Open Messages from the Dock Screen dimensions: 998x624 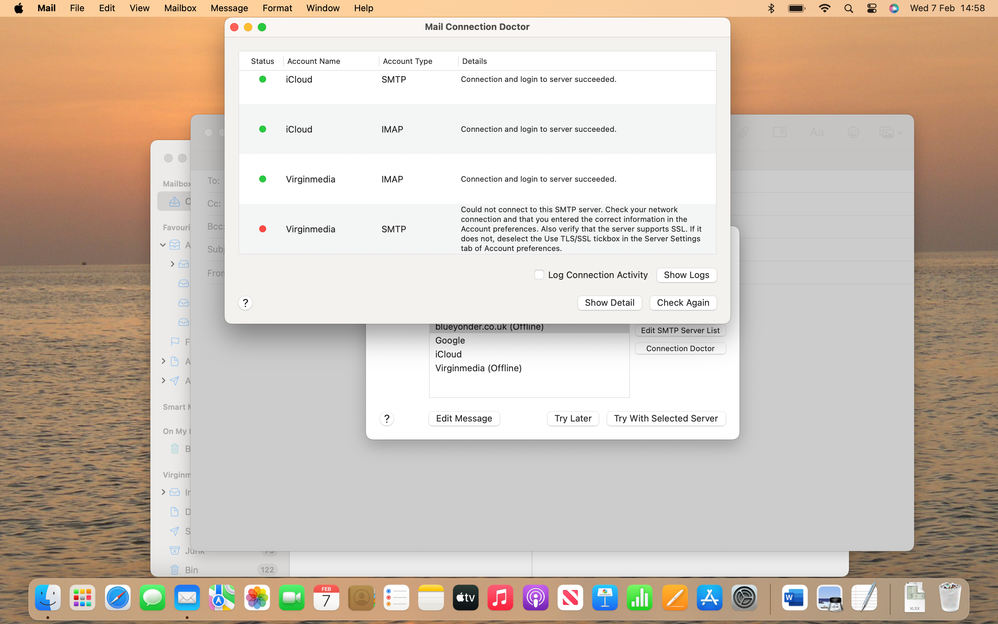[x=152, y=598]
